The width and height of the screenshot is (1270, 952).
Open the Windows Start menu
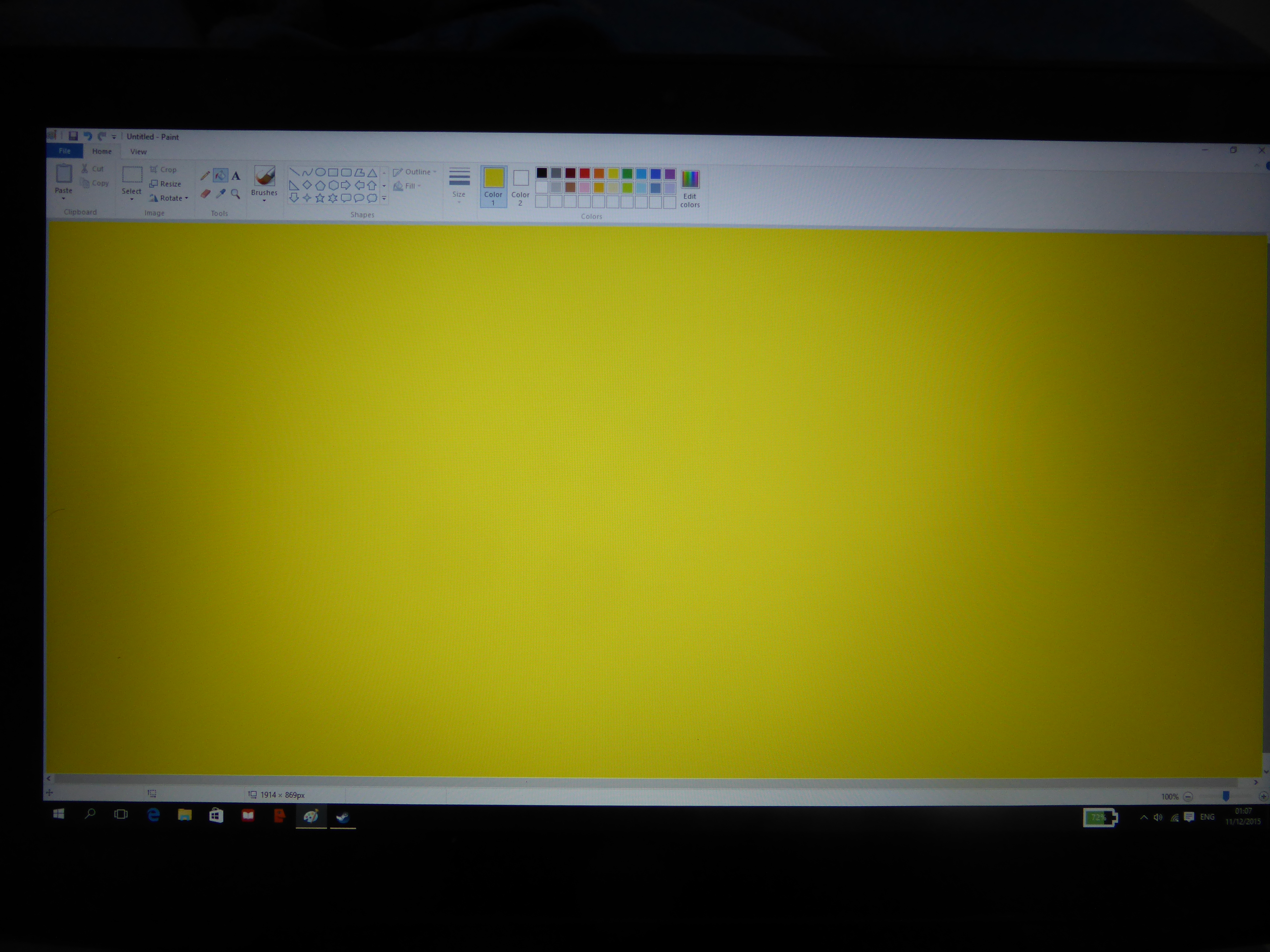pos(59,814)
